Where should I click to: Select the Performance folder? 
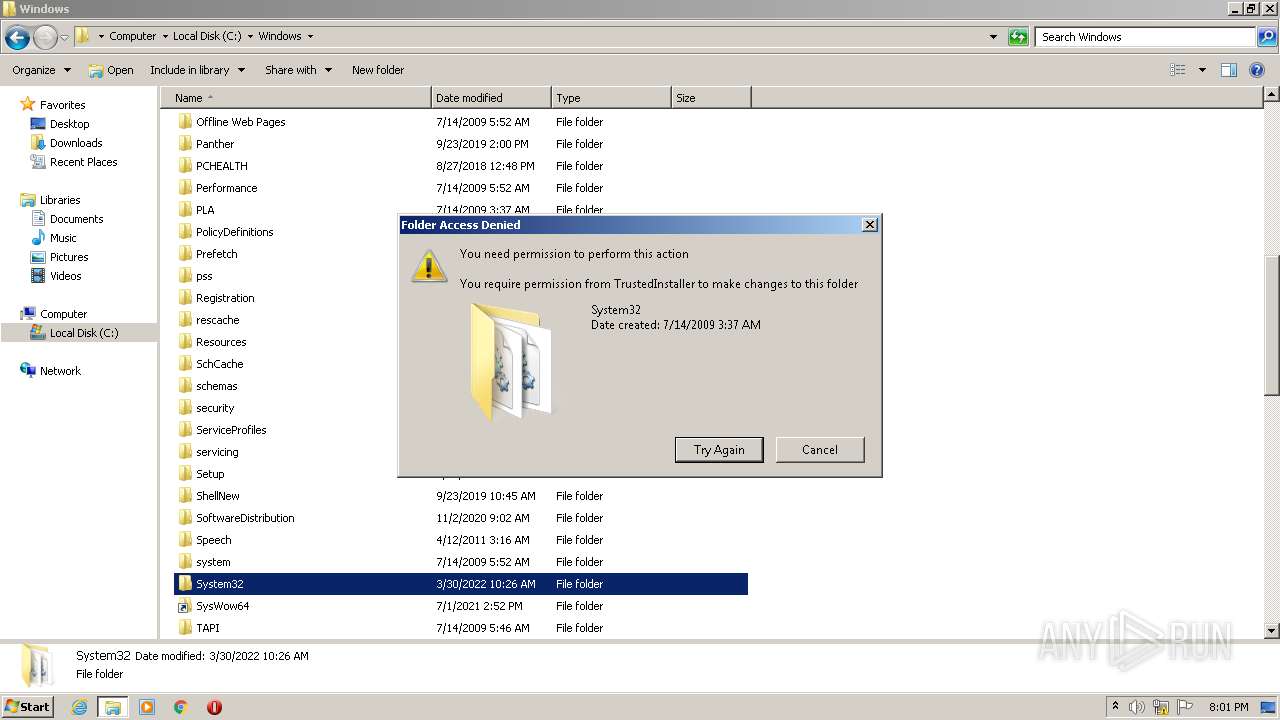click(227, 188)
